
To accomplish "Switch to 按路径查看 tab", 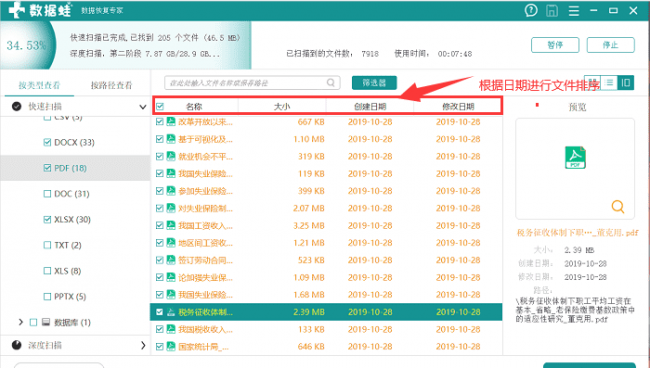I will tap(112, 85).
